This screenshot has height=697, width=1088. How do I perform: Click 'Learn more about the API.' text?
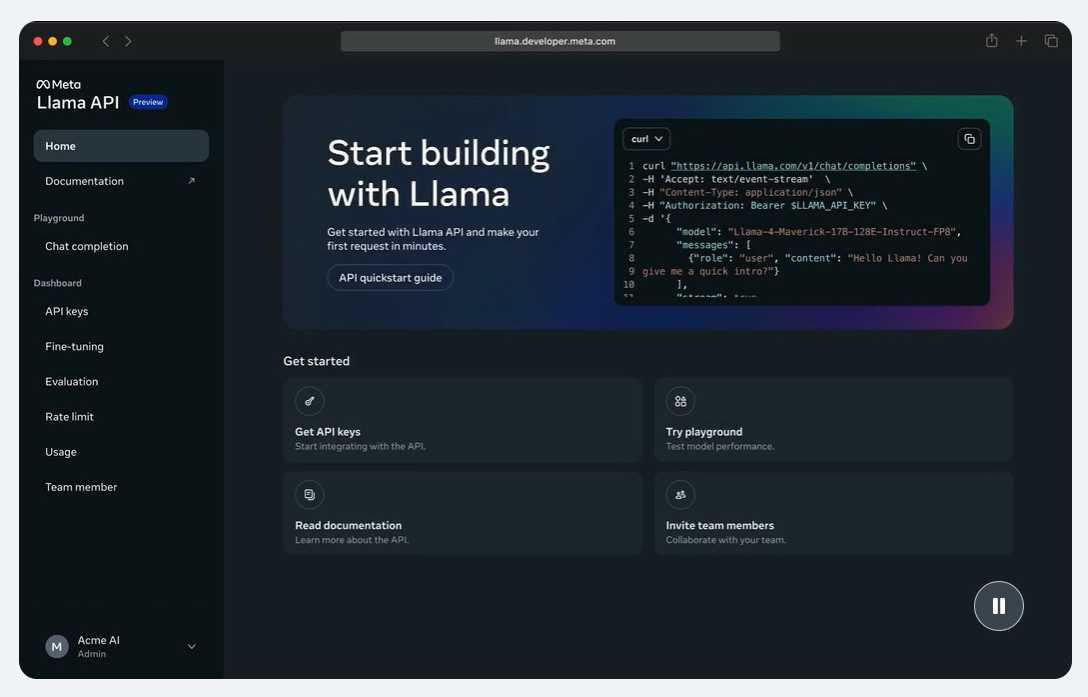(x=352, y=540)
